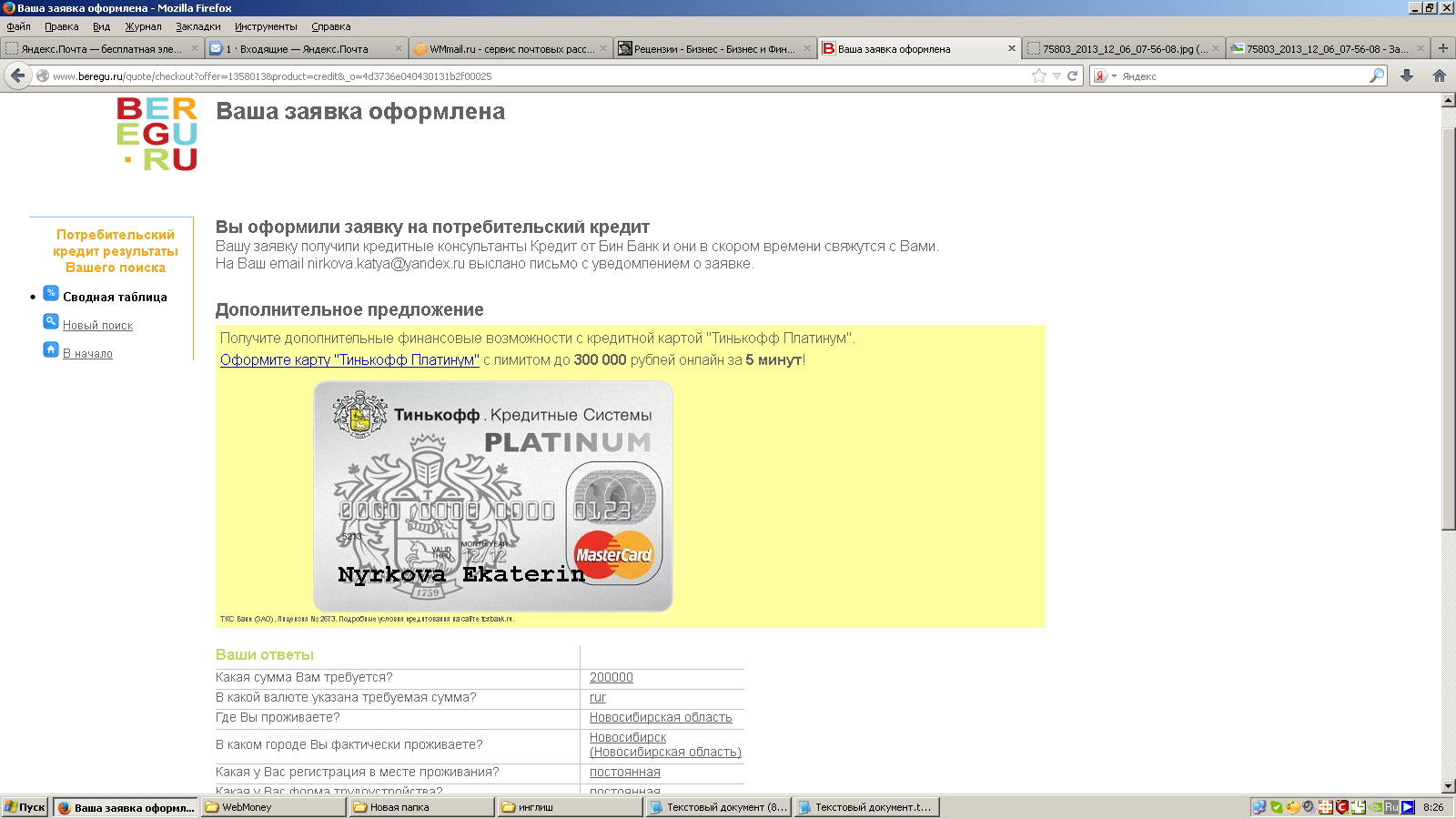Click the system tray clock 8:26

tap(1433, 807)
